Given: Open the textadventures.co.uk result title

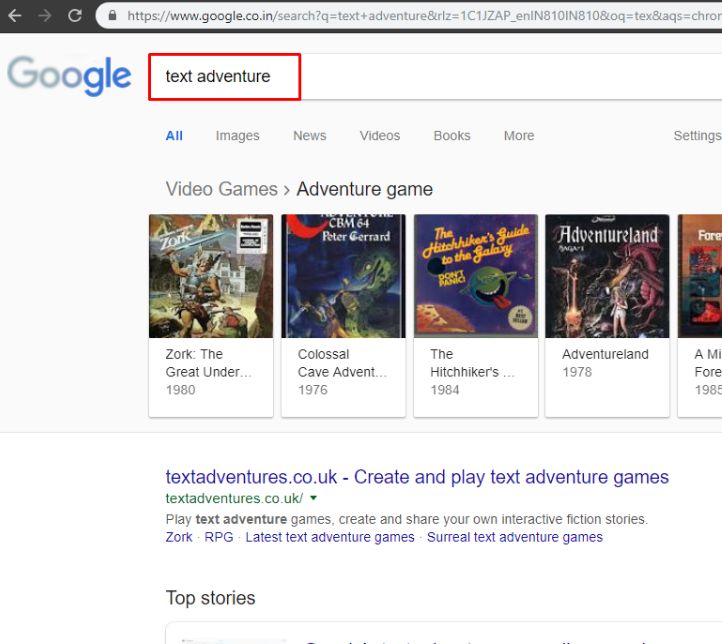Looking at the screenshot, I should (x=417, y=477).
